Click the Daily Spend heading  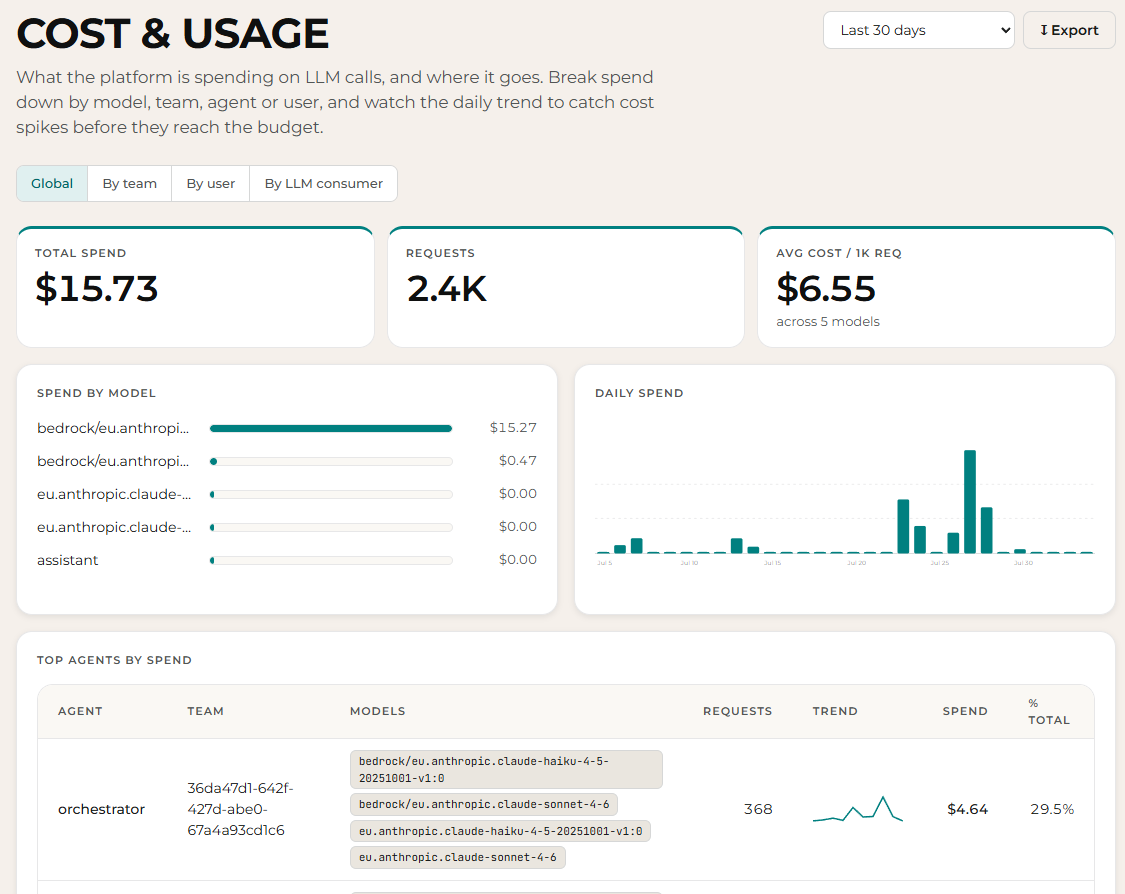click(x=639, y=393)
